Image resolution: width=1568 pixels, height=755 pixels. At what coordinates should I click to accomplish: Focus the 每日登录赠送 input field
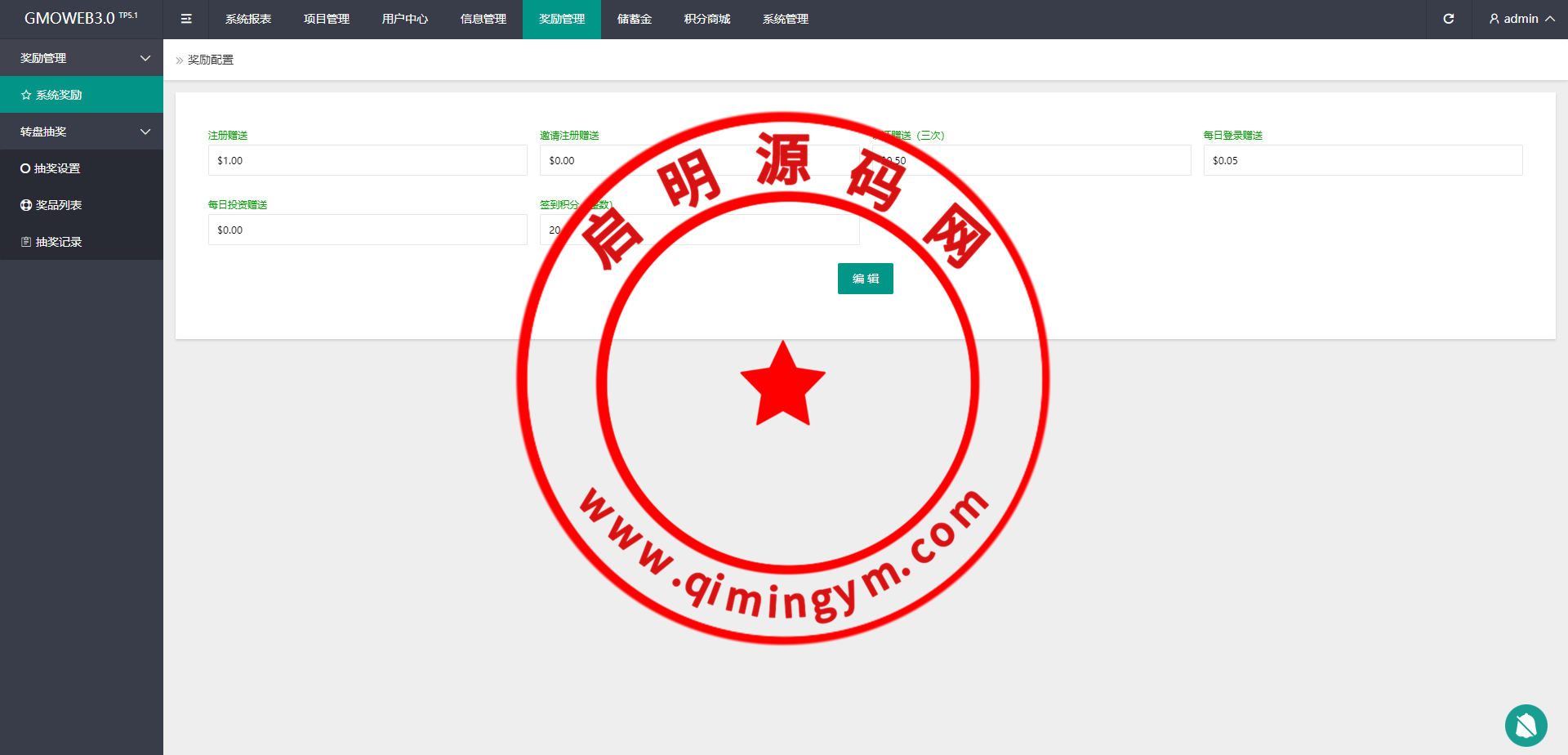pyautogui.click(x=1362, y=160)
